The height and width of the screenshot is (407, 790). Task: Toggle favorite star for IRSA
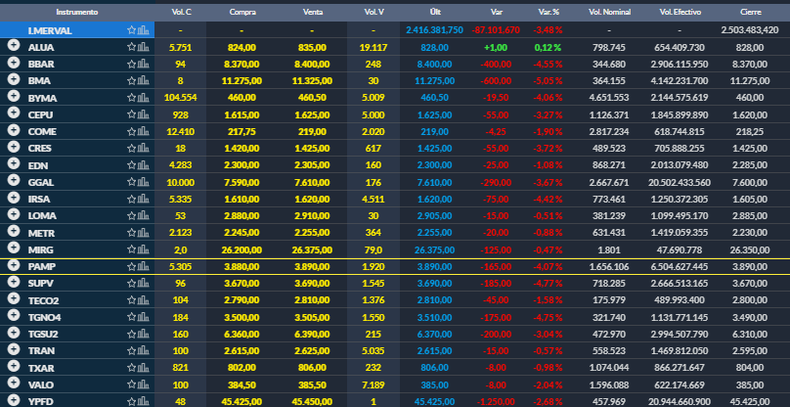click(x=131, y=199)
